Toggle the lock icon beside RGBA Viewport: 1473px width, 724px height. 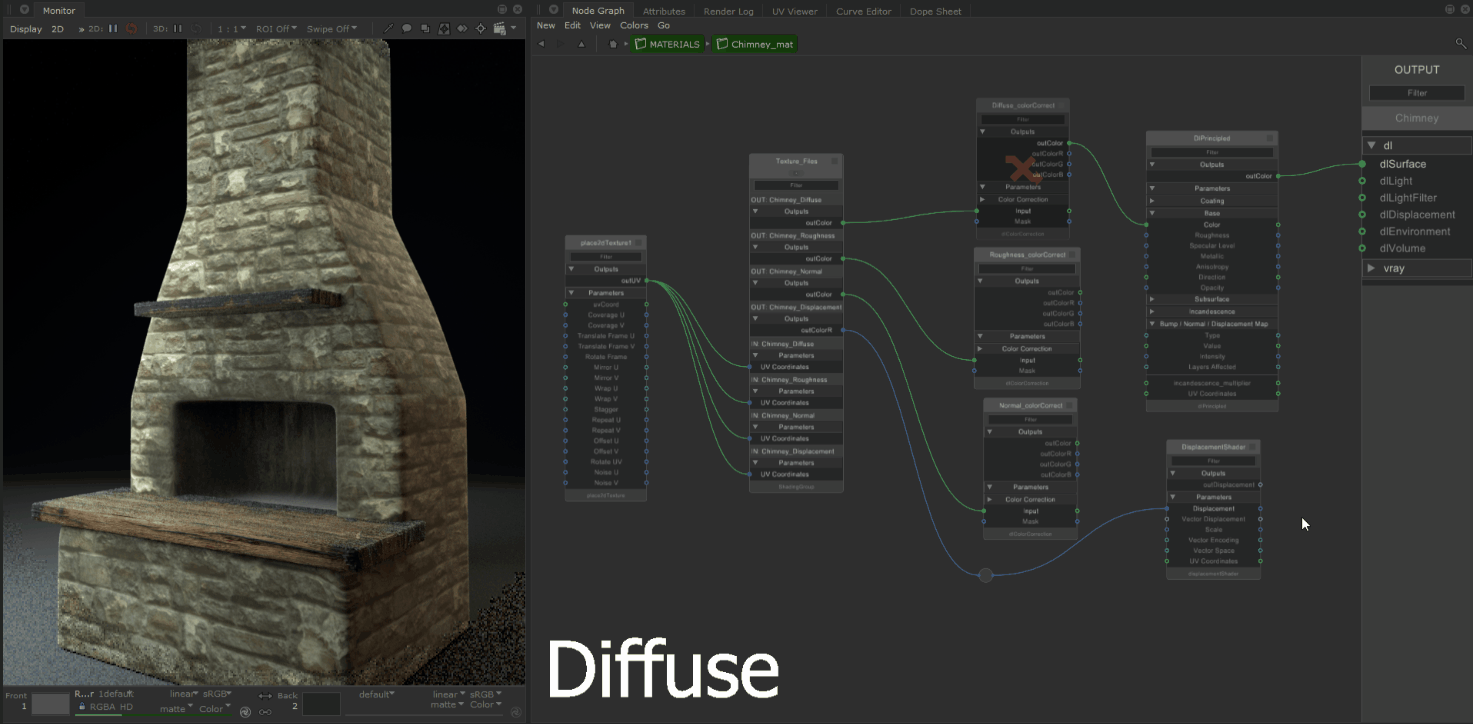[x=82, y=708]
